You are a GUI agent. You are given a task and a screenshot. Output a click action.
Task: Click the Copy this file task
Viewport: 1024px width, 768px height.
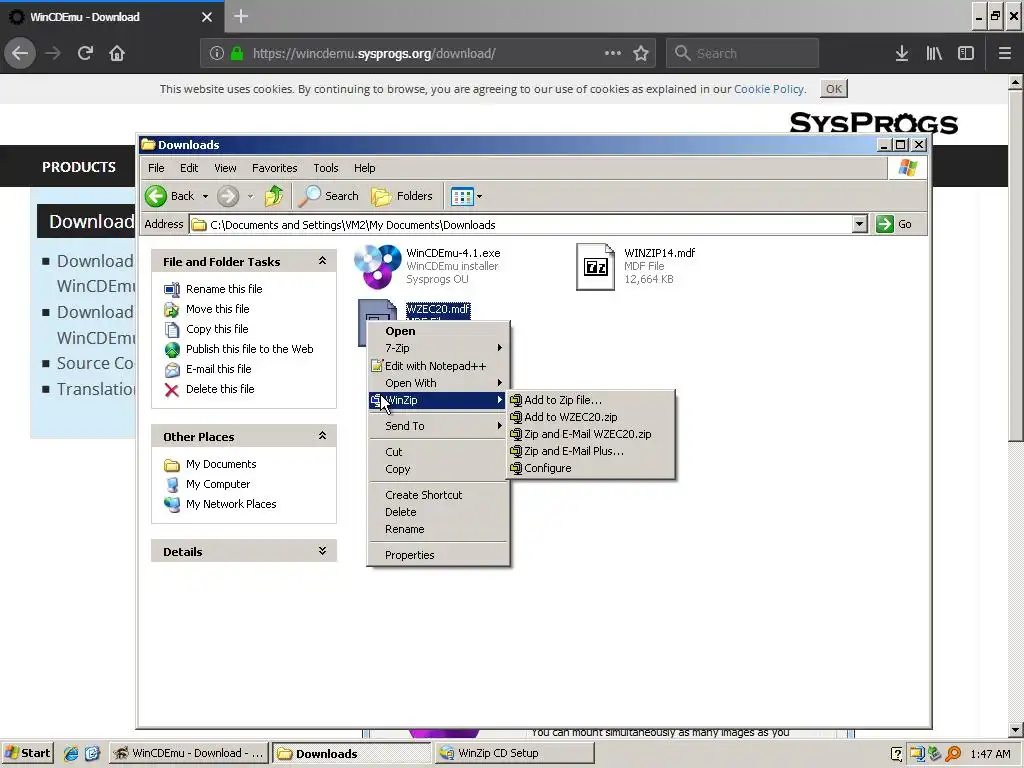(217, 329)
